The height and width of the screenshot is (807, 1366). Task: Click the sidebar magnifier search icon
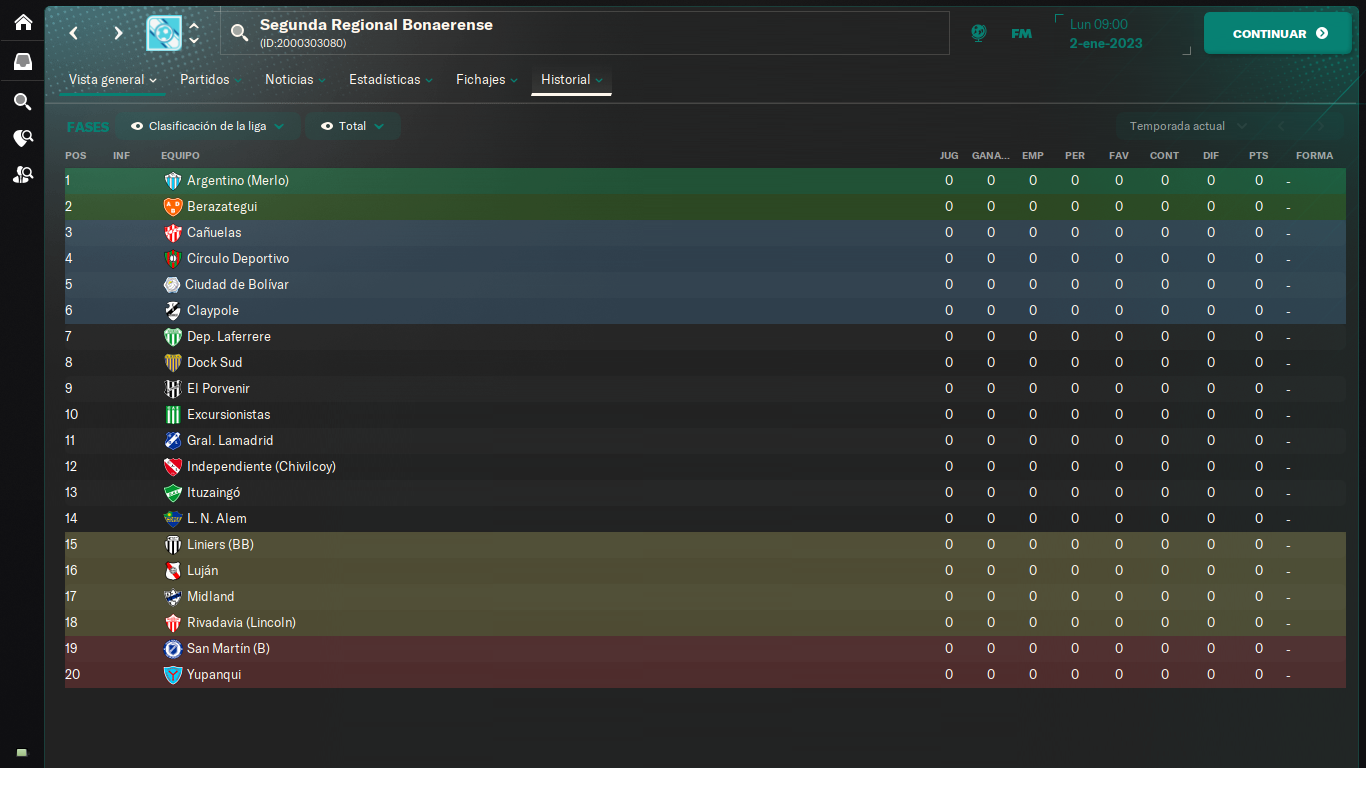22,101
